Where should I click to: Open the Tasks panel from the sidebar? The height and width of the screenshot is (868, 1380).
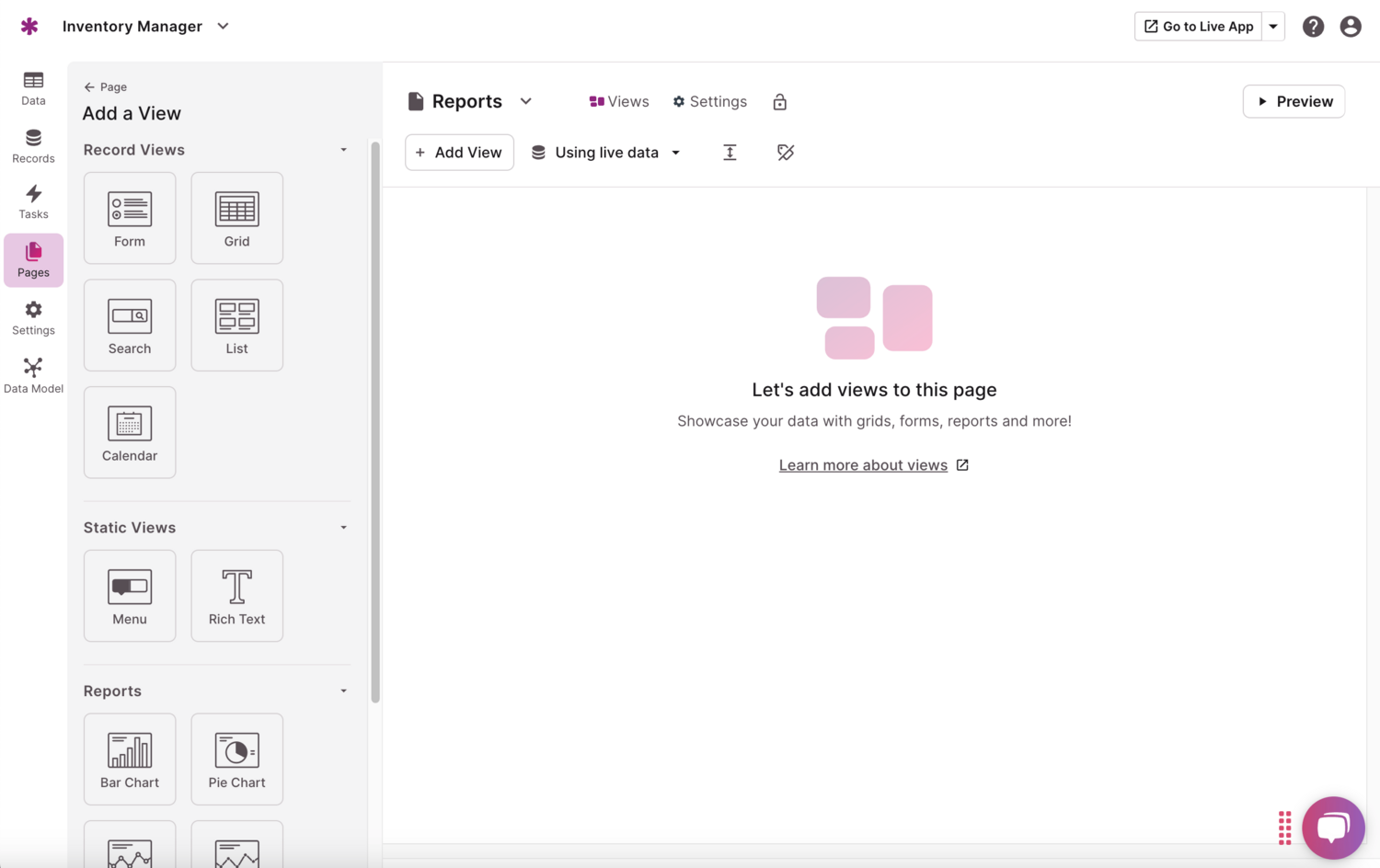coord(33,201)
